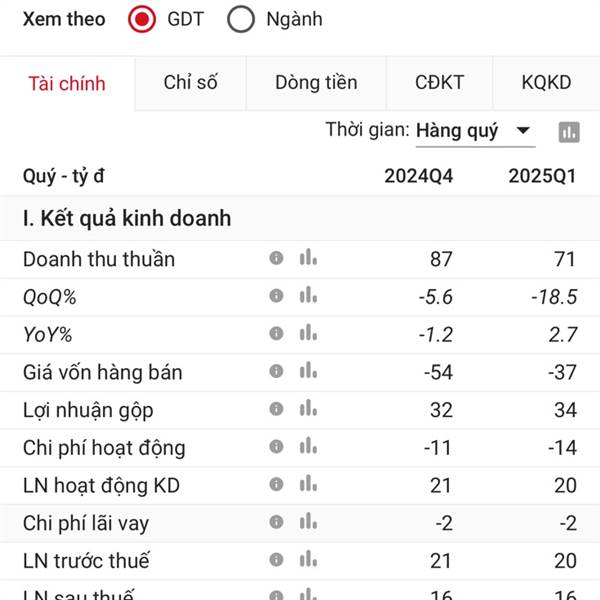Viewport: 600px width, 600px height.
Task: Switch to the Chỉ số tab
Action: (x=190, y=83)
